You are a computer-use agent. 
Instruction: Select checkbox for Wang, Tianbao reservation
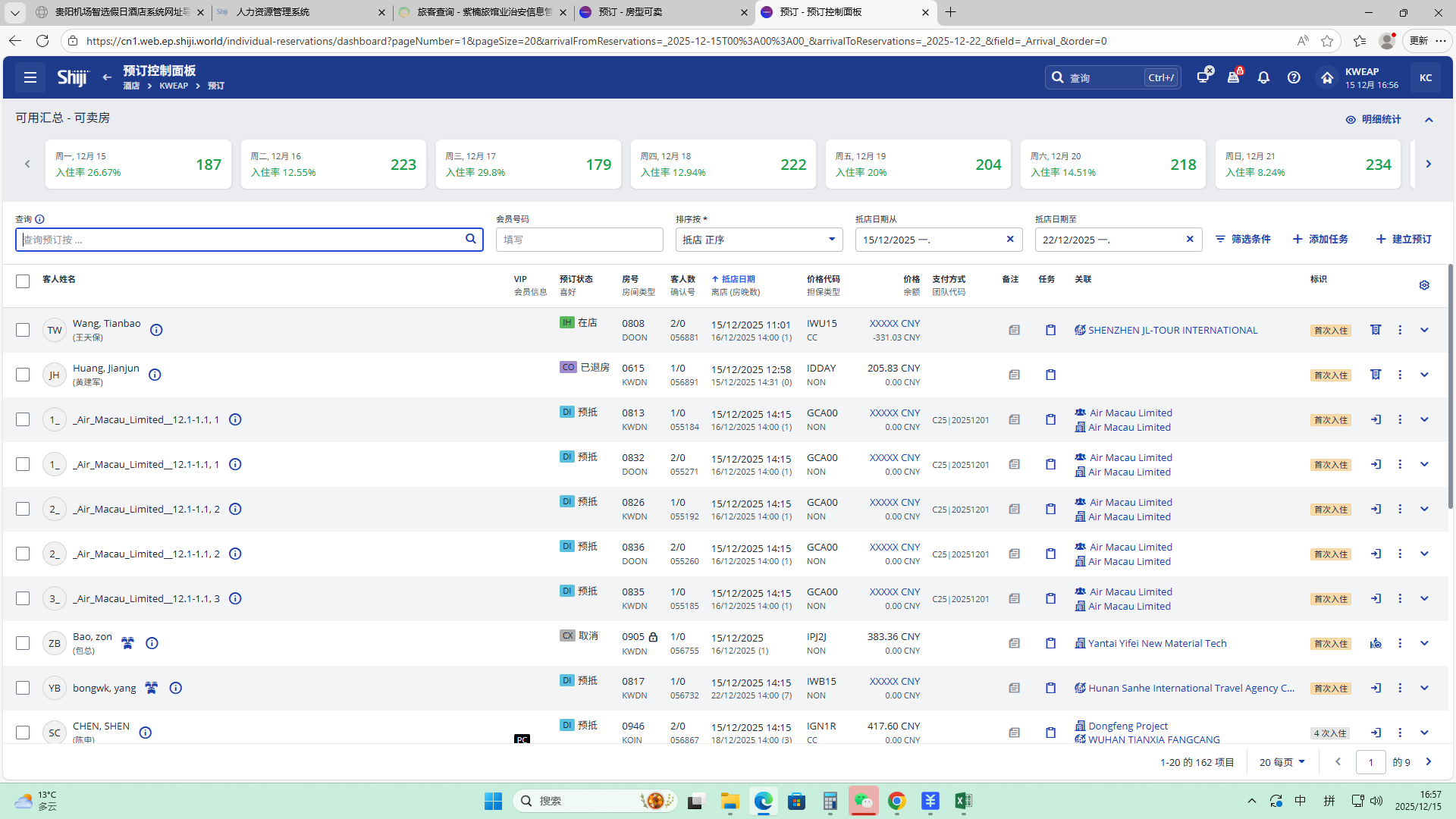[23, 330]
